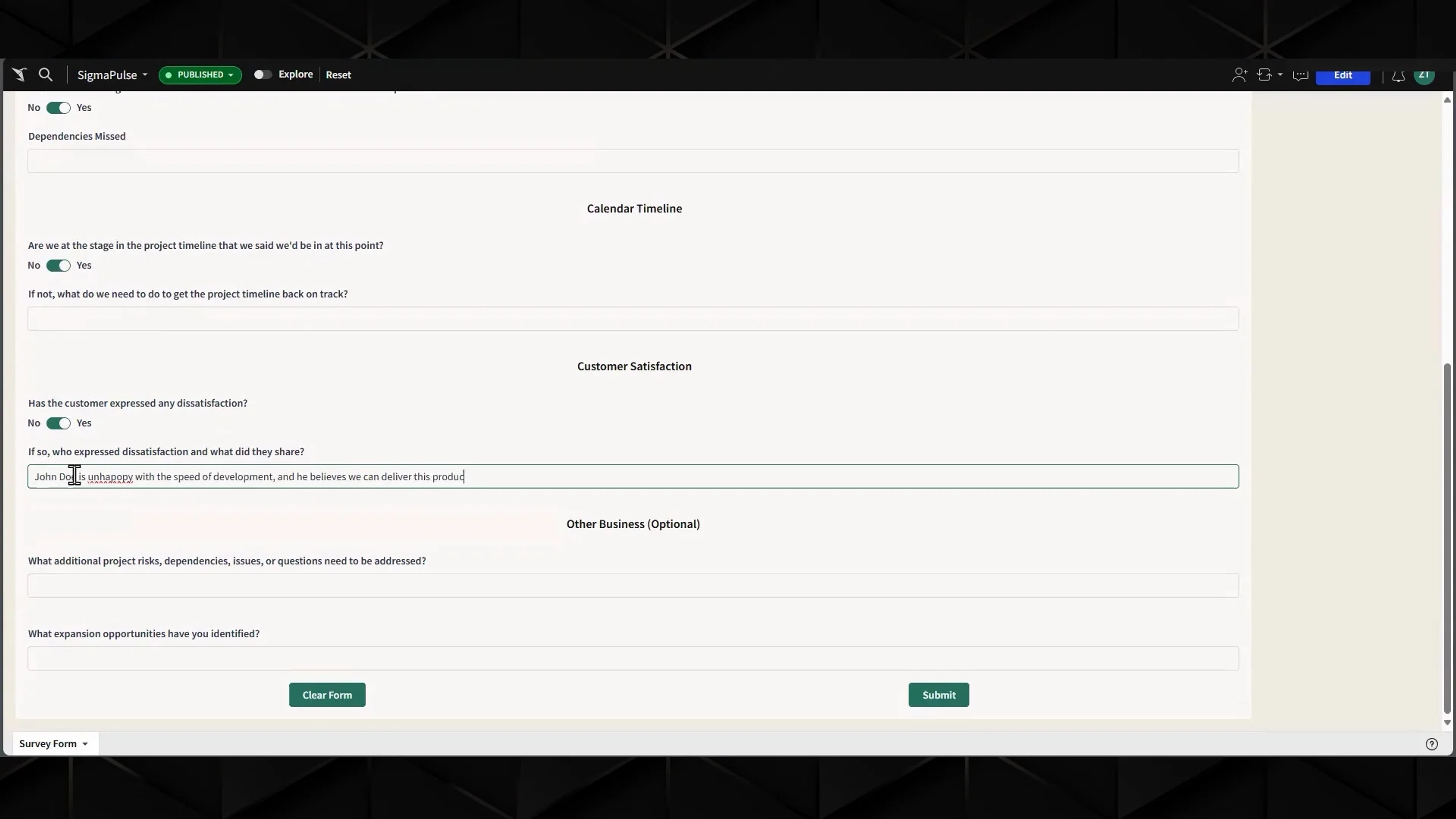The width and height of the screenshot is (1456, 819).
Task: Click the add user share icon
Action: 1239,75
